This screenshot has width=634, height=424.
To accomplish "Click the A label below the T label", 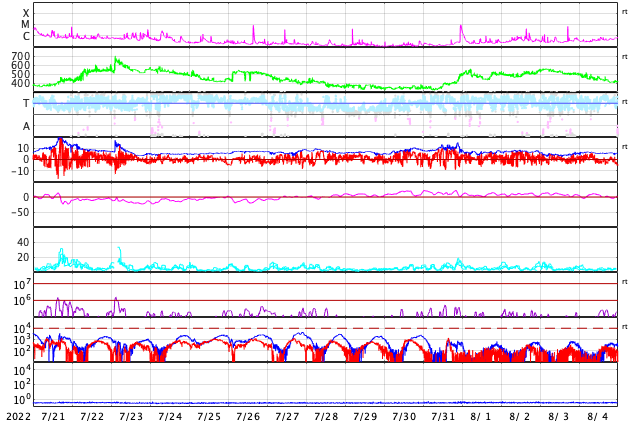I will click(26, 126).
